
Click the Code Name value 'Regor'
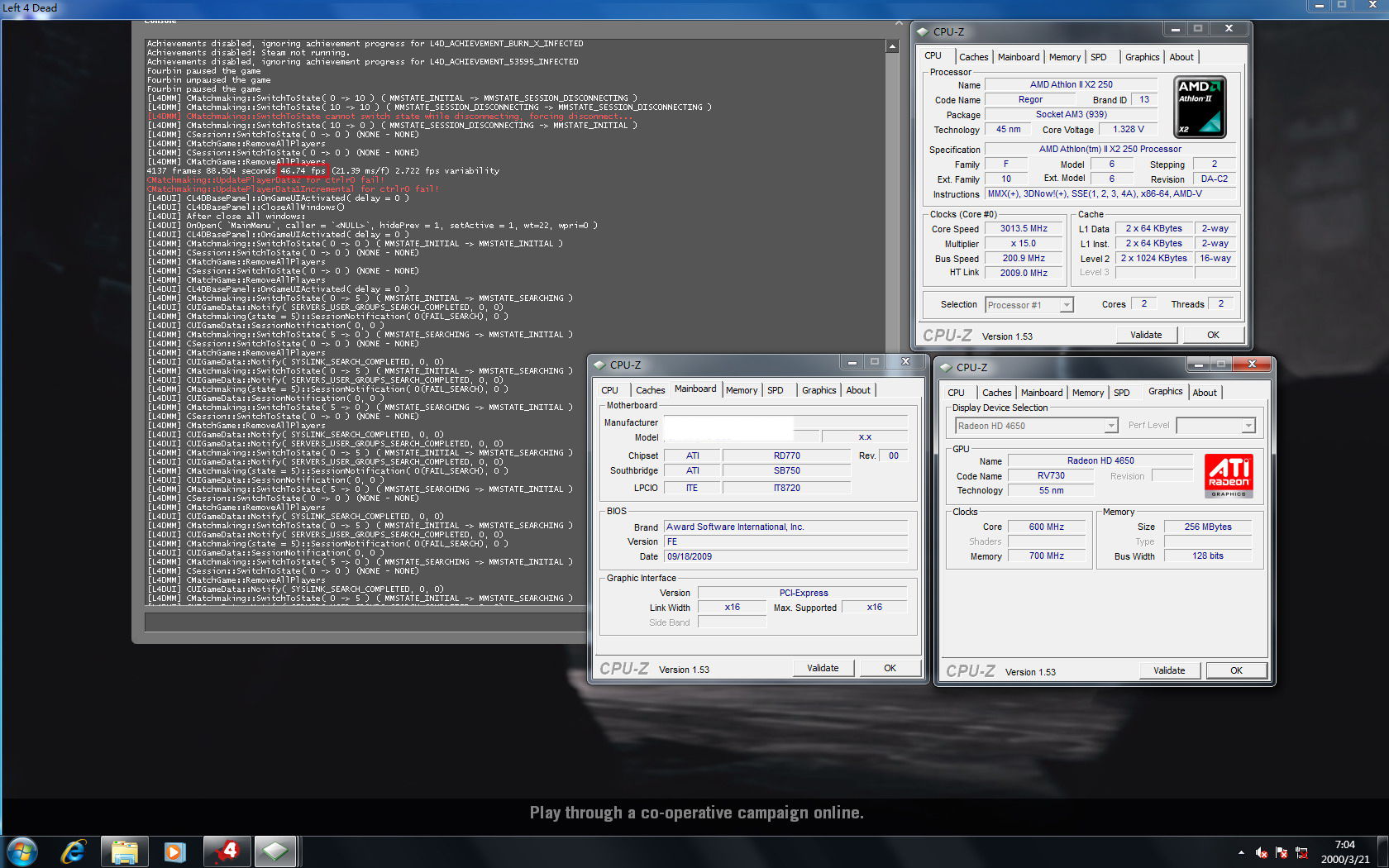(x=1030, y=99)
